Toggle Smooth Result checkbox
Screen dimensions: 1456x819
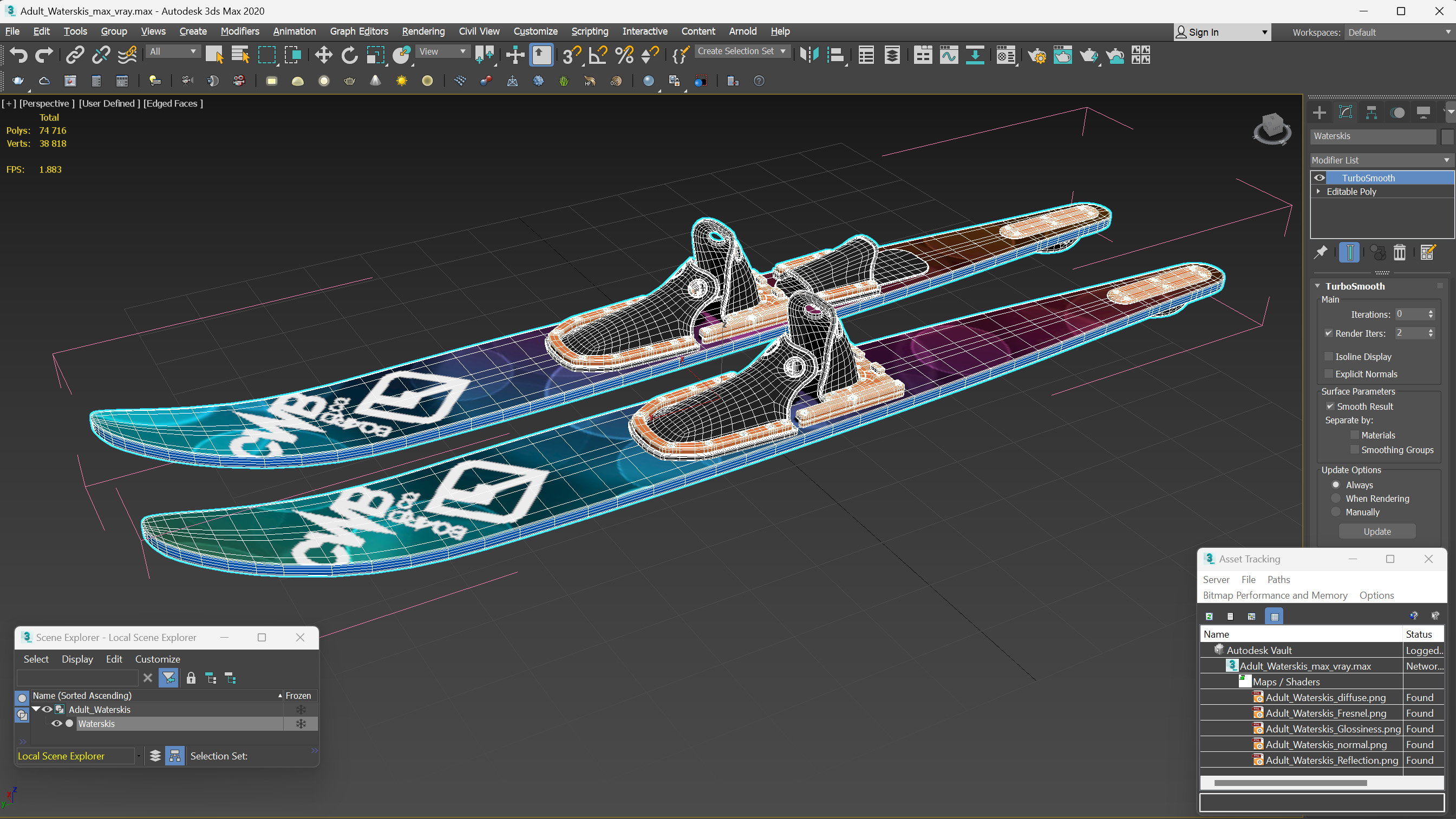point(1330,407)
